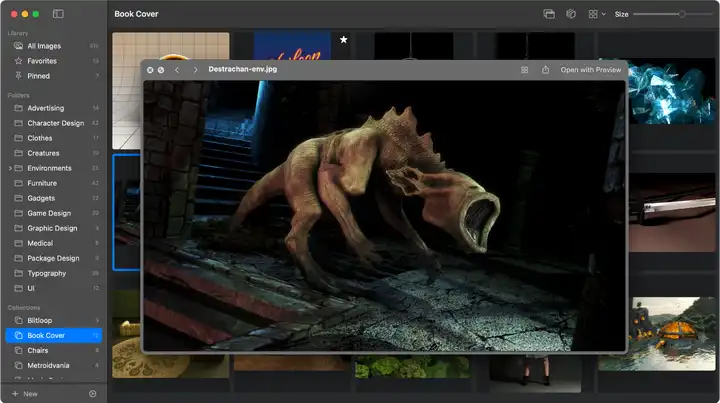Viewport: 720px width, 403px height.
Task: Open the Clothes folder
Action: pyautogui.click(x=54, y=138)
